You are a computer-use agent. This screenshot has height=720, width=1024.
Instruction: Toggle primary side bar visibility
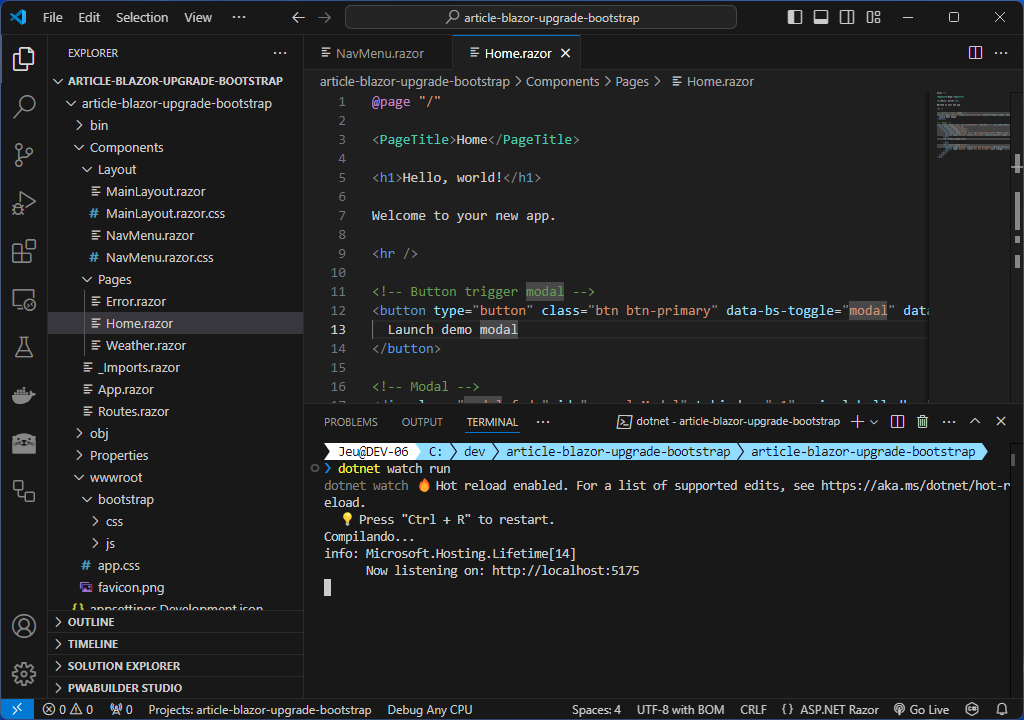(x=795, y=18)
